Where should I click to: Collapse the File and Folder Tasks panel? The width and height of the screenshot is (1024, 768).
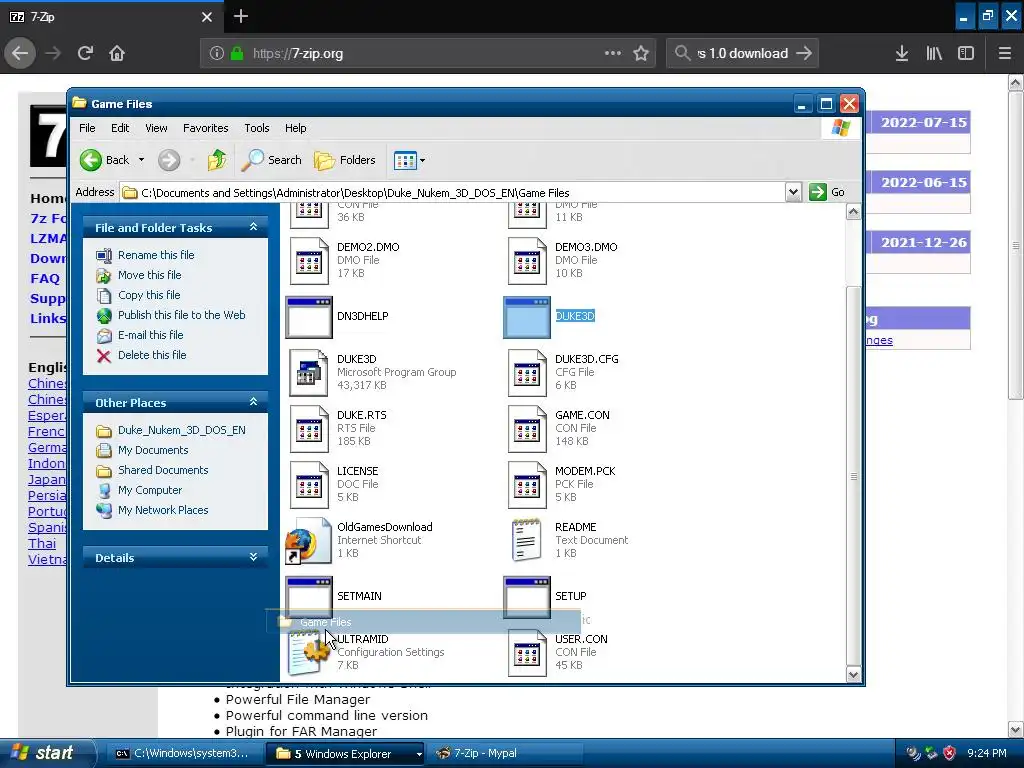pyautogui.click(x=253, y=227)
